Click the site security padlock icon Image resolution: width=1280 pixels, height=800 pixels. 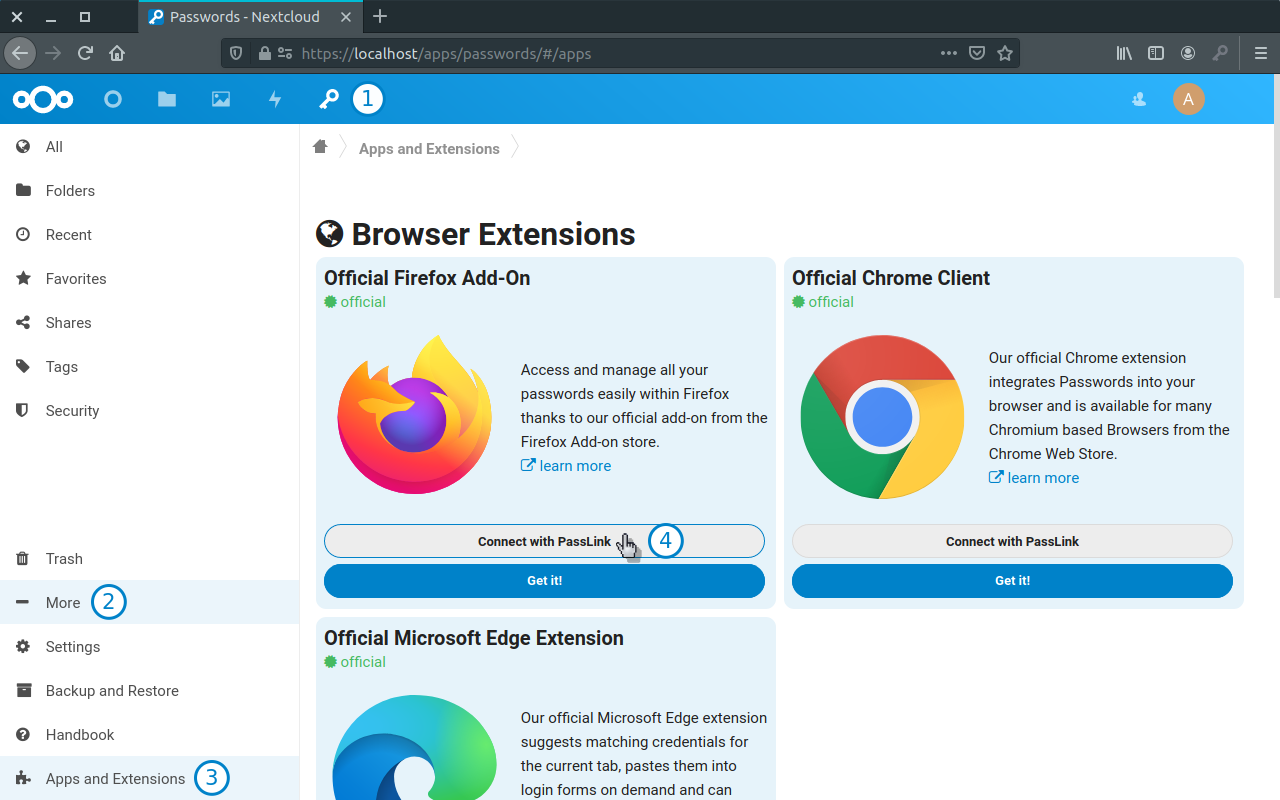click(x=264, y=53)
